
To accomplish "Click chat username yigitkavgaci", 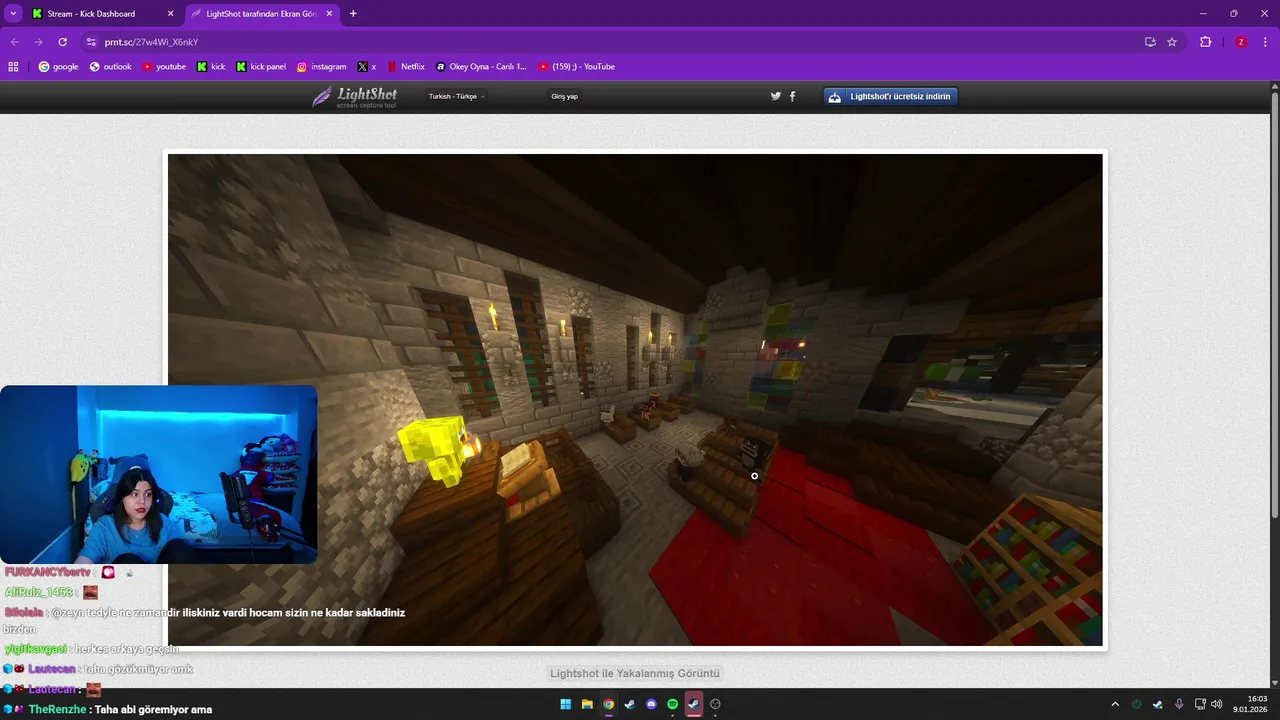I will tap(35, 649).
